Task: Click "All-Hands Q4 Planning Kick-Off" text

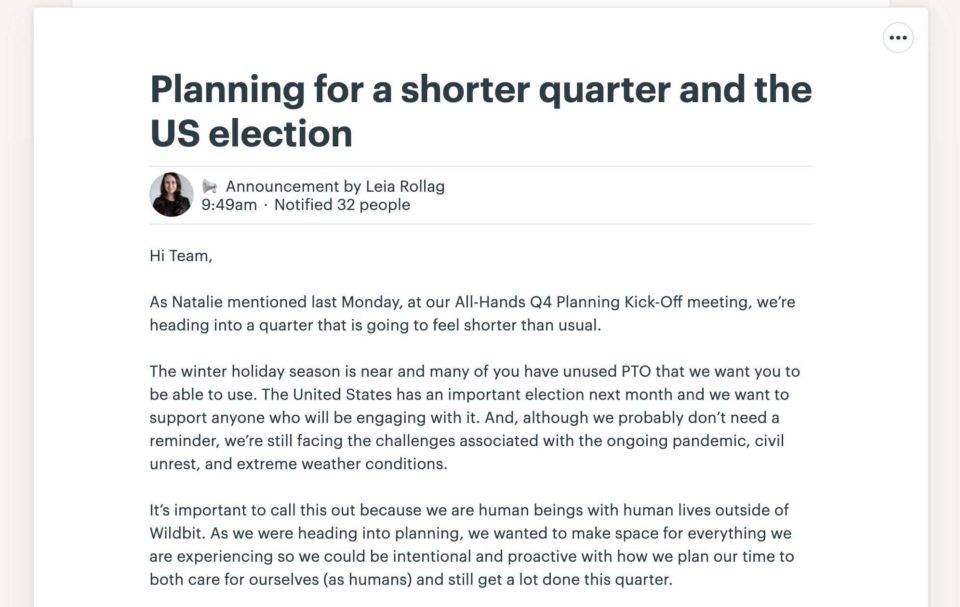Action: pos(568,302)
